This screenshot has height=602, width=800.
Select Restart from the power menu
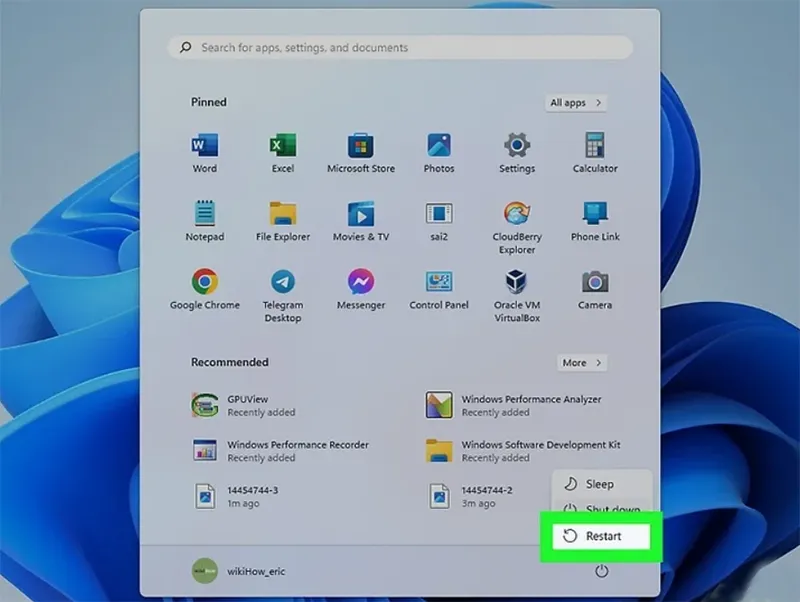601,536
